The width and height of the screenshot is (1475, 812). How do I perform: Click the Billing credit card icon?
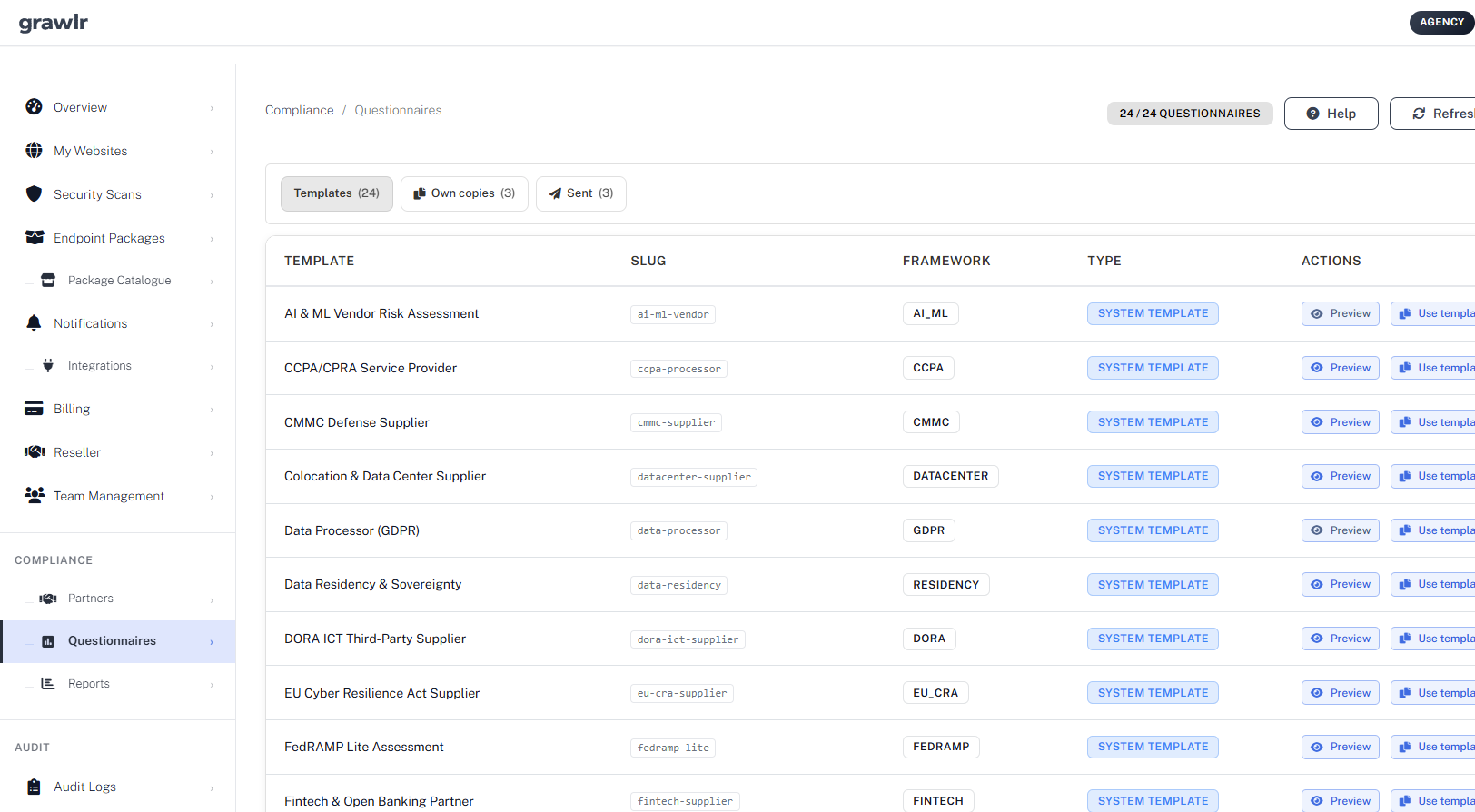[x=34, y=408]
